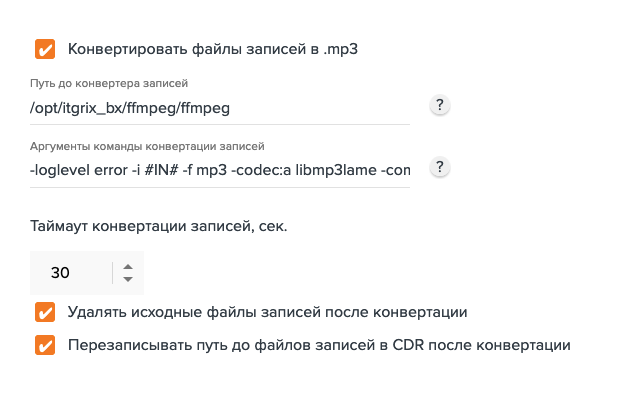The width and height of the screenshot is (617, 395).
Task: Place cursor at end of ffmpeg path text
Action: tap(231, 108)
